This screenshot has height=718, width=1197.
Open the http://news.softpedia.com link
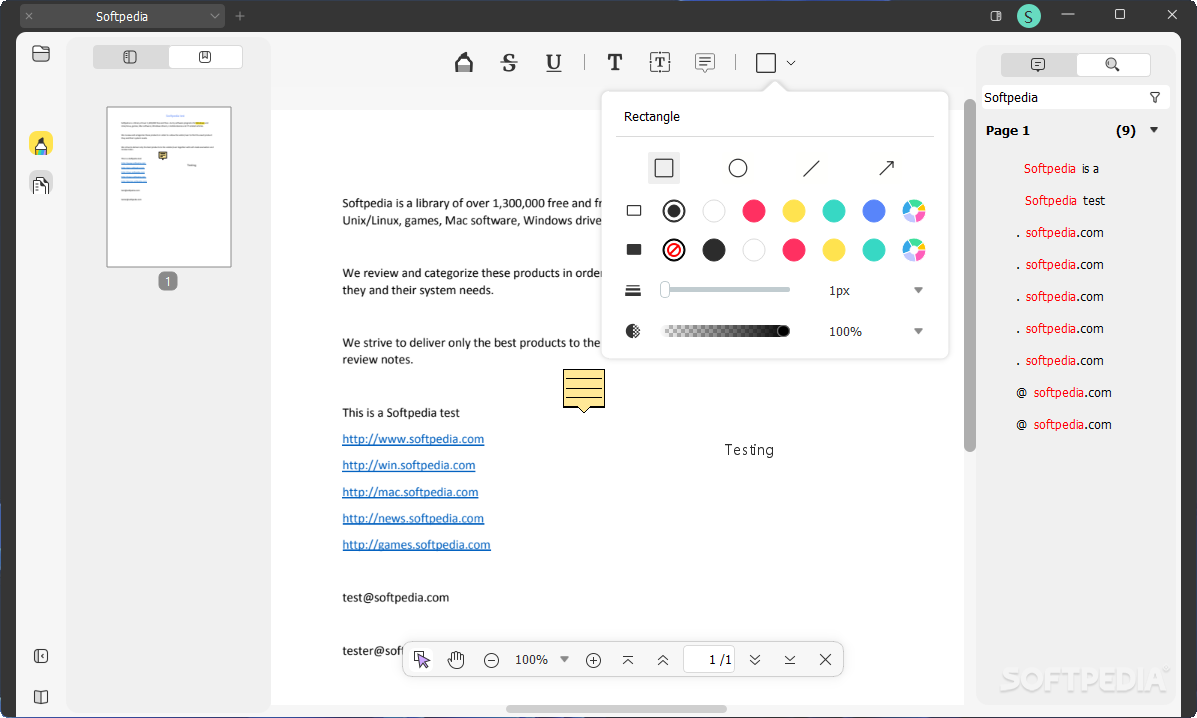[413, 518]
